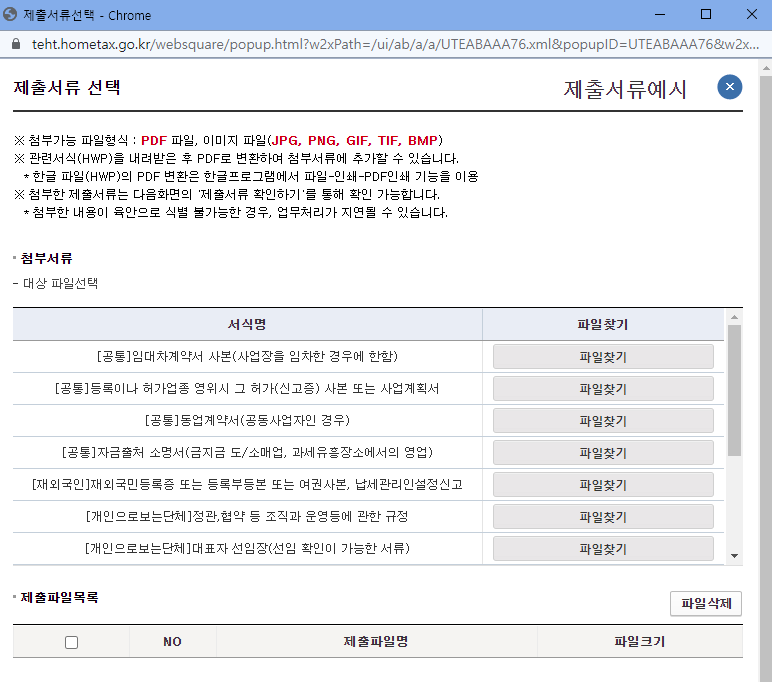
Task: Click NO column header in 제출파일목록
Action: [172, 642]
